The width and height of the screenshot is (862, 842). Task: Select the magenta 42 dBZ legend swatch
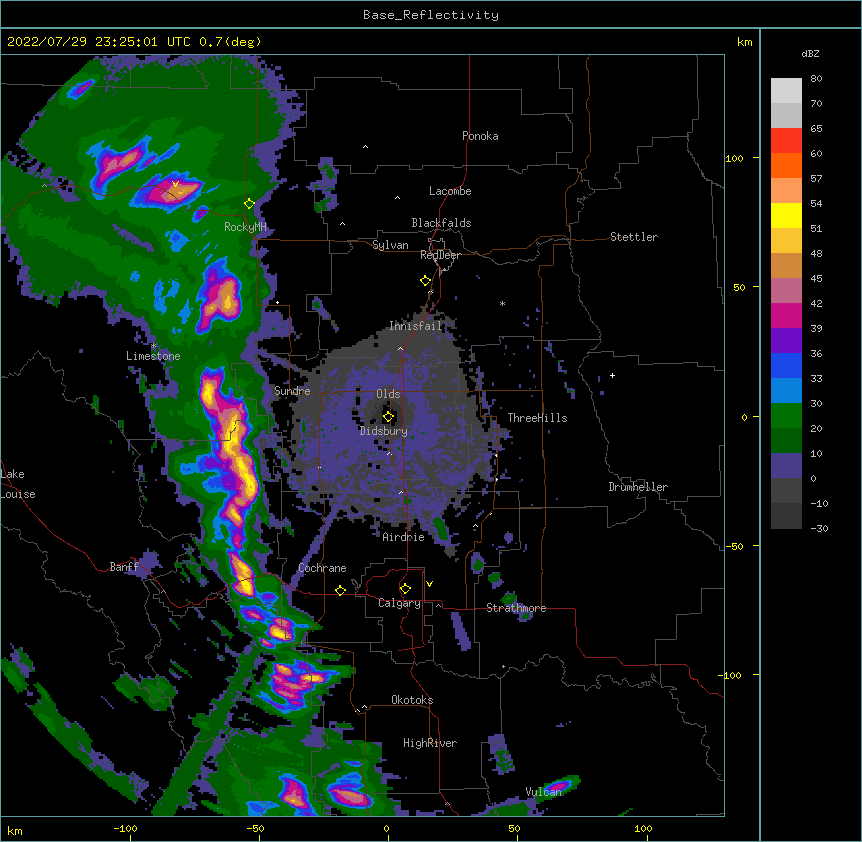click(x=786, y=315)
